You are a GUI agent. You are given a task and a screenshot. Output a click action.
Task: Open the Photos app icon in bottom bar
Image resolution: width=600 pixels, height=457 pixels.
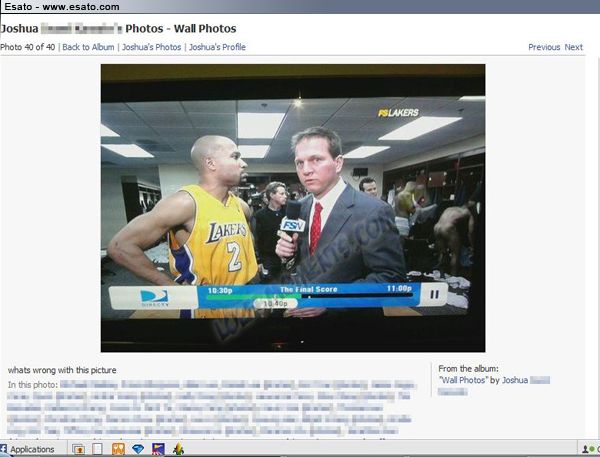[78, 449]
